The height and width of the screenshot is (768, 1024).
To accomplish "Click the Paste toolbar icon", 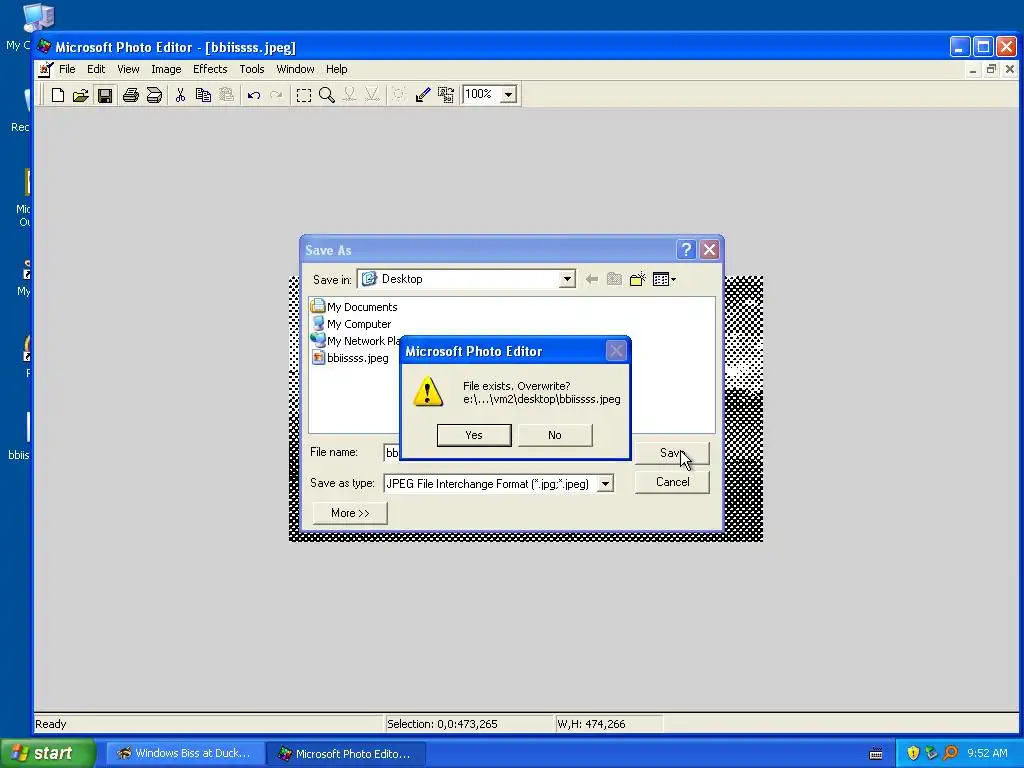I will 226,95.
